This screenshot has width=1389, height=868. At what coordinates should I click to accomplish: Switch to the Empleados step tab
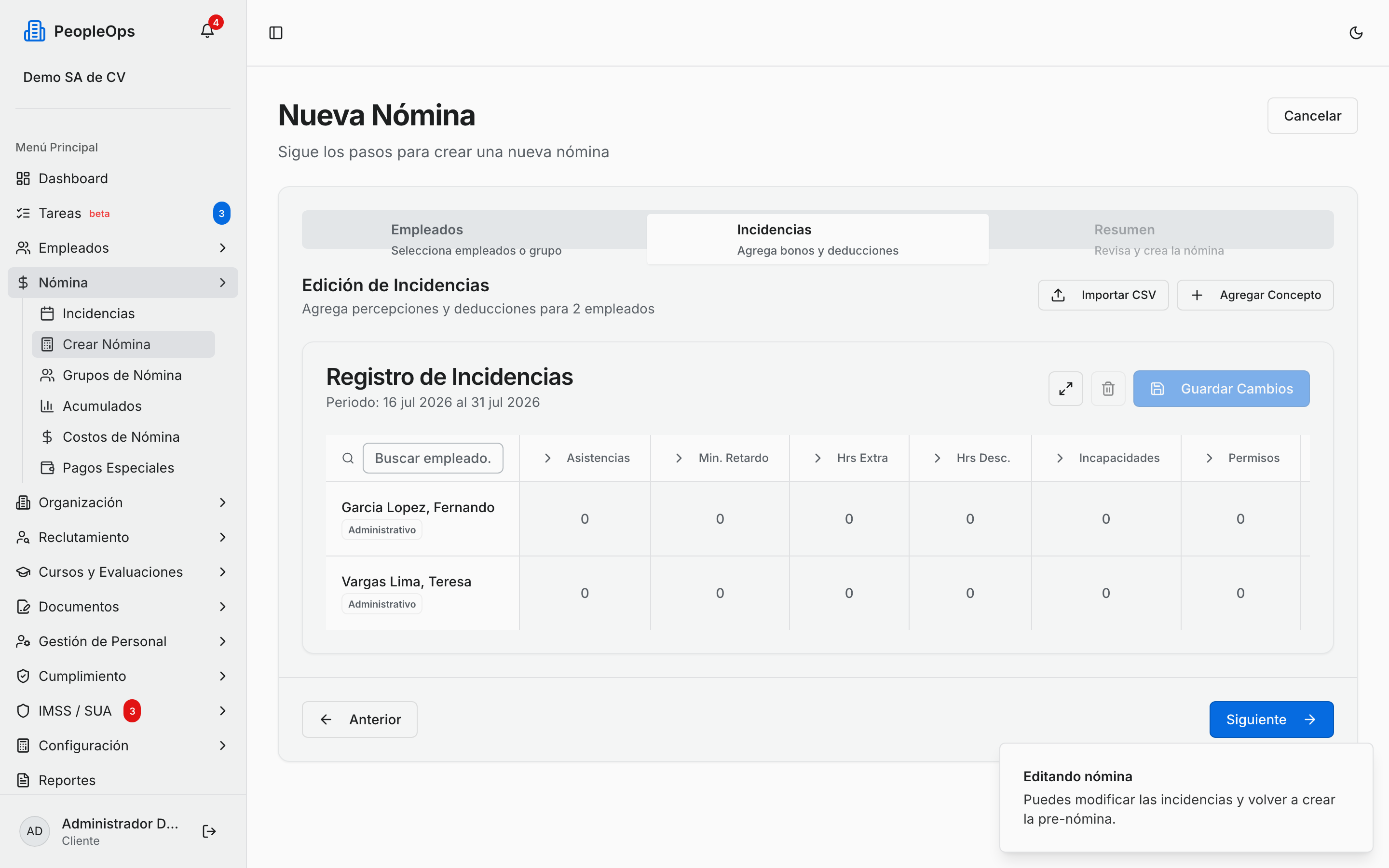coord(475,239)
